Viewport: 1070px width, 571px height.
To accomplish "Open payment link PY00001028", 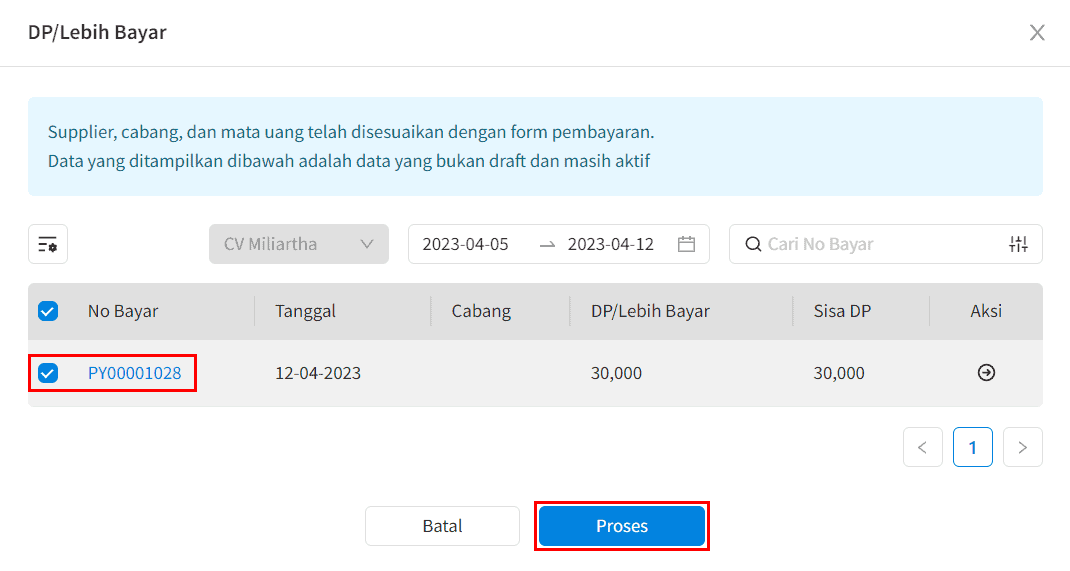I will tap(134, 373).
